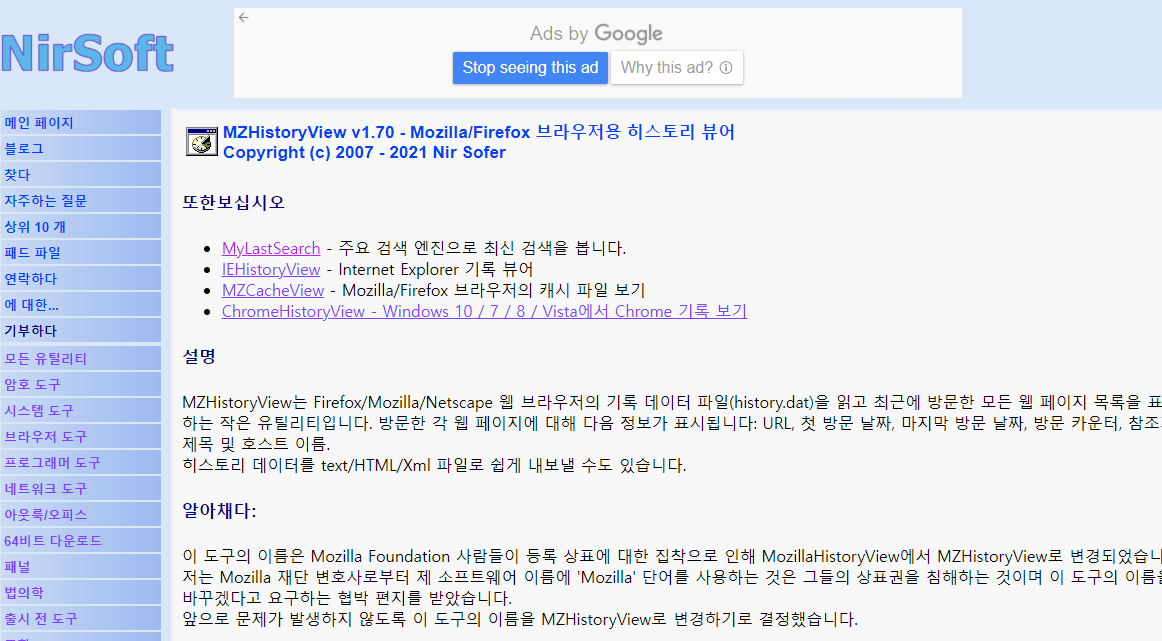Click text 'Internet Explorer 기록 뷰어'
This screenshot has width=1162, height=641.
[x=436, y=269]
